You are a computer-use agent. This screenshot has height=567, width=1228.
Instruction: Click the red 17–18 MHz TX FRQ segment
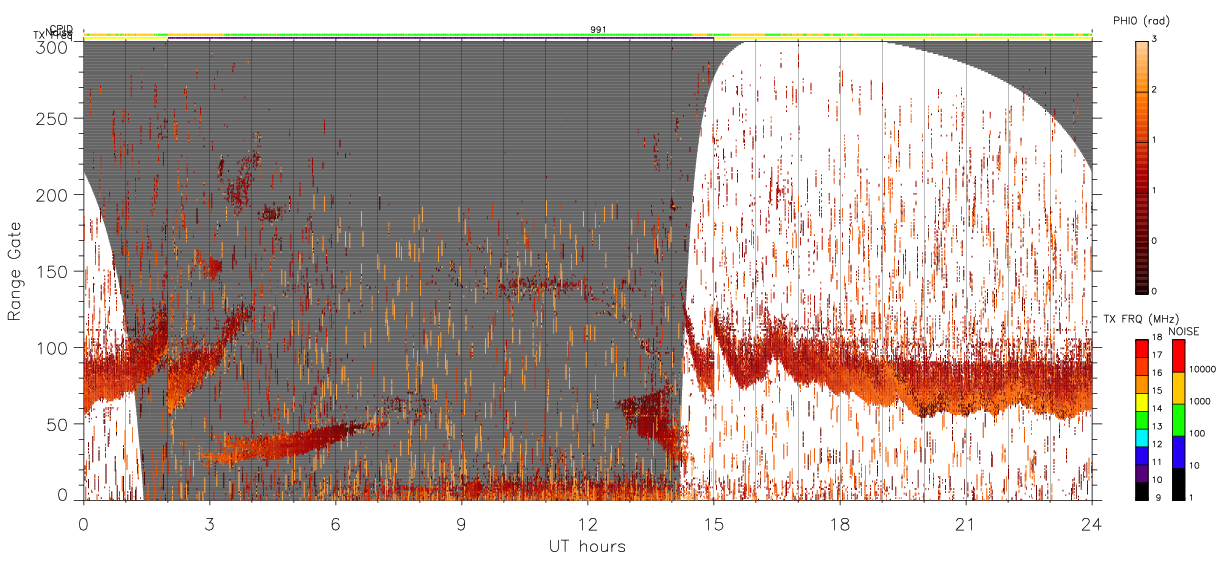pyautogui.click(x=1141, y=349)
